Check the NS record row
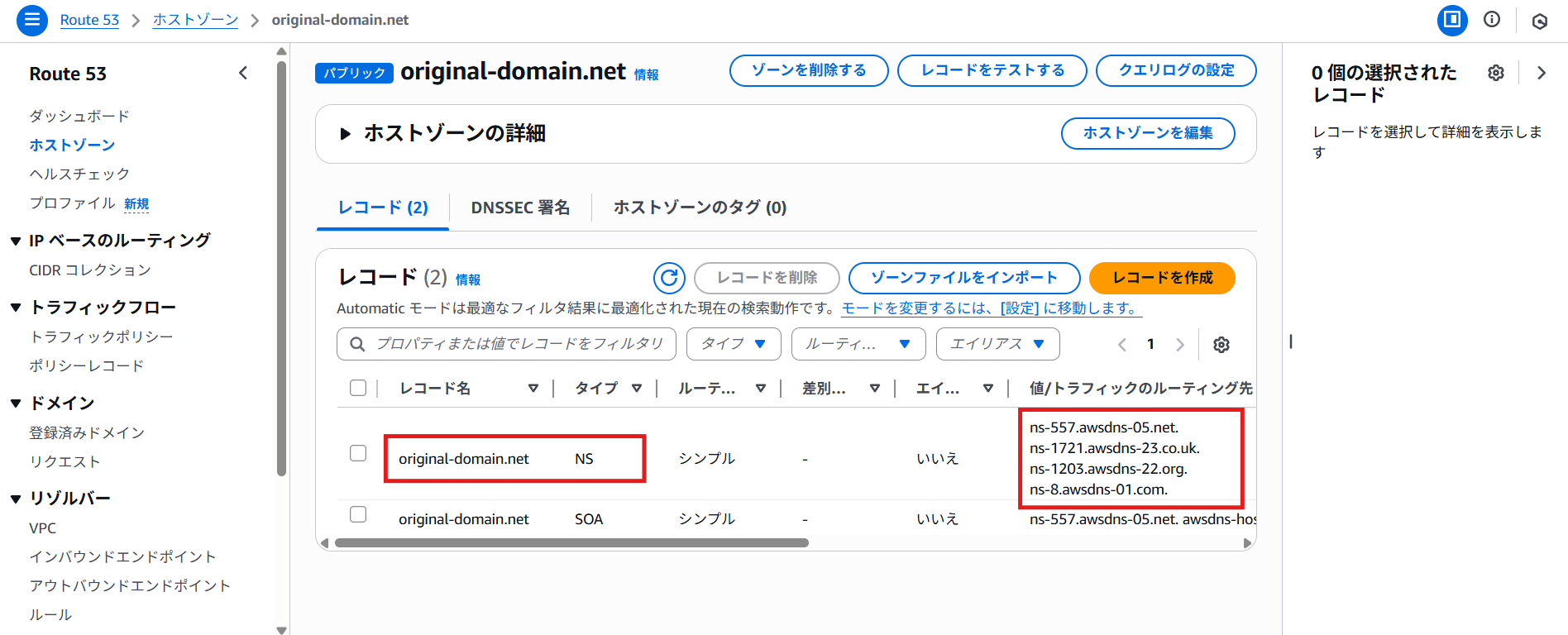The image size is (1568, 635). pos(358,453)
